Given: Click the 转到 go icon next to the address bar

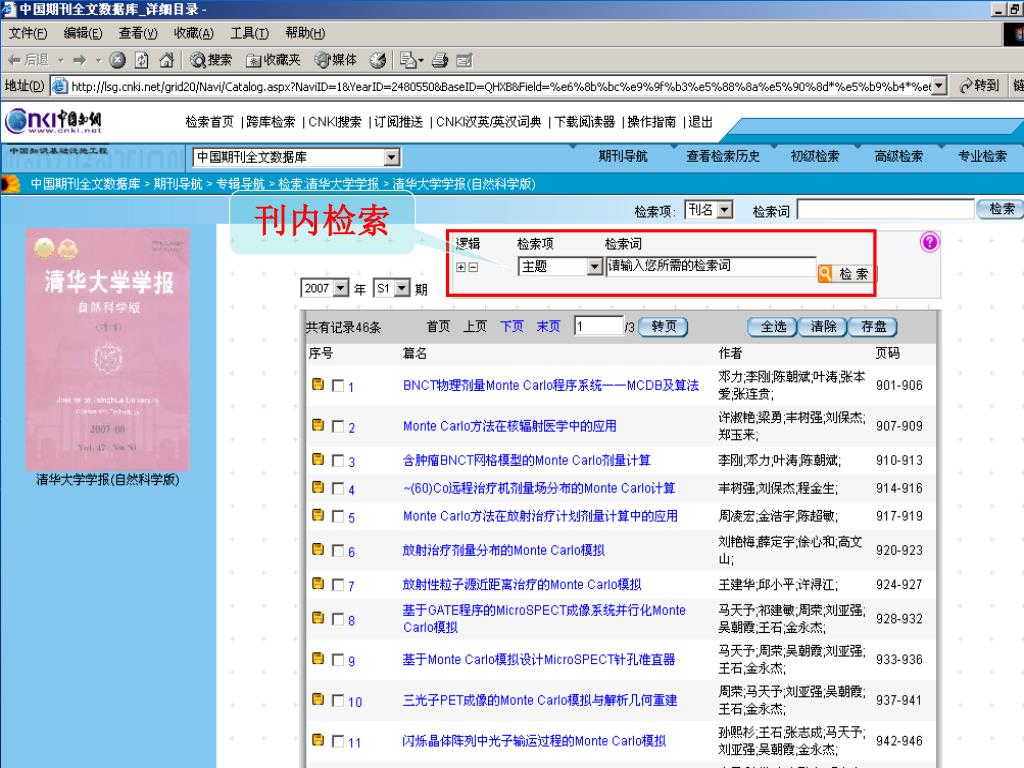Looking at the screenshot, I should coord(979,86).
